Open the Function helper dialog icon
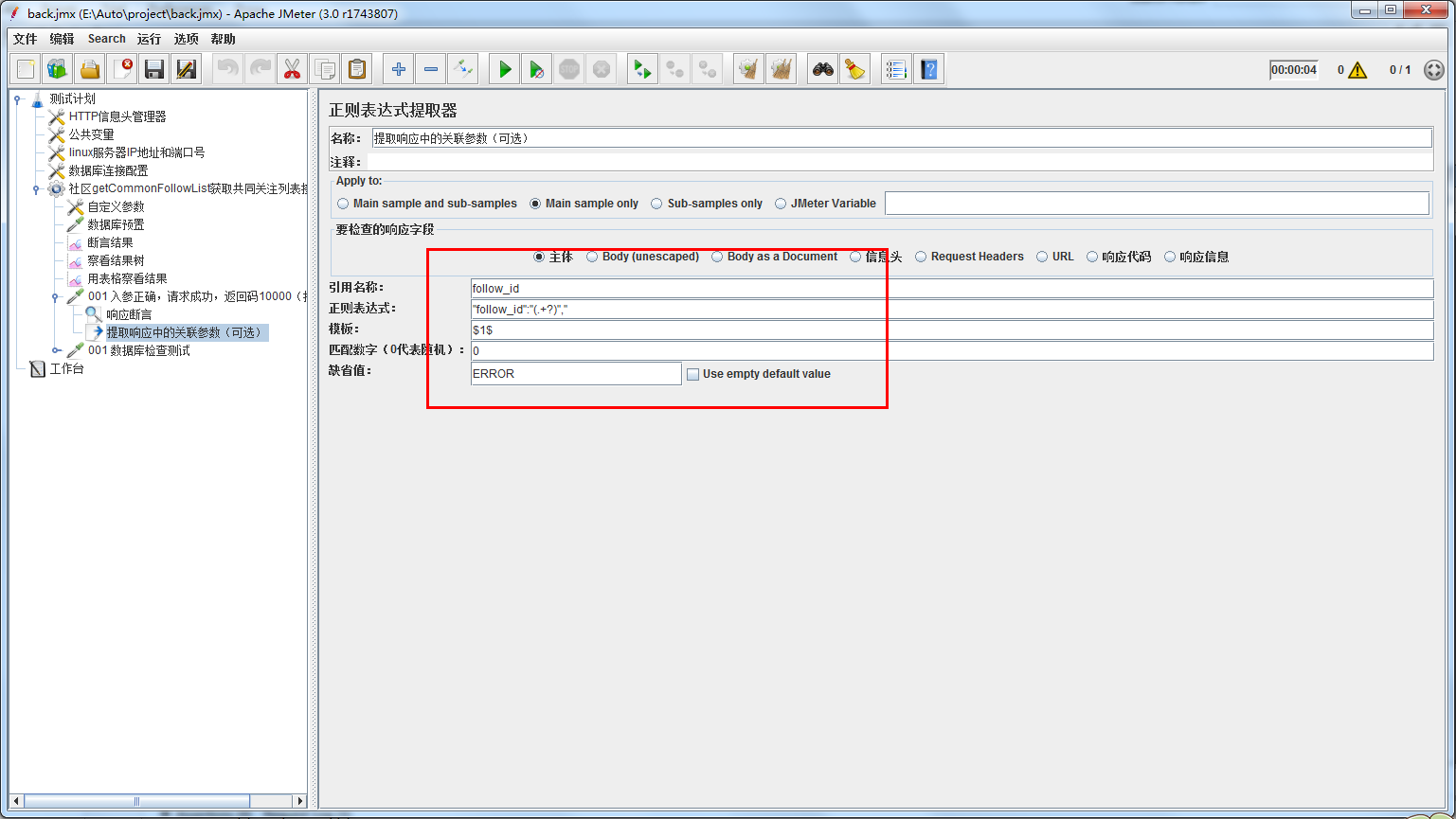The height and width of the screenshot is (819, 1456). coord(896,69)
